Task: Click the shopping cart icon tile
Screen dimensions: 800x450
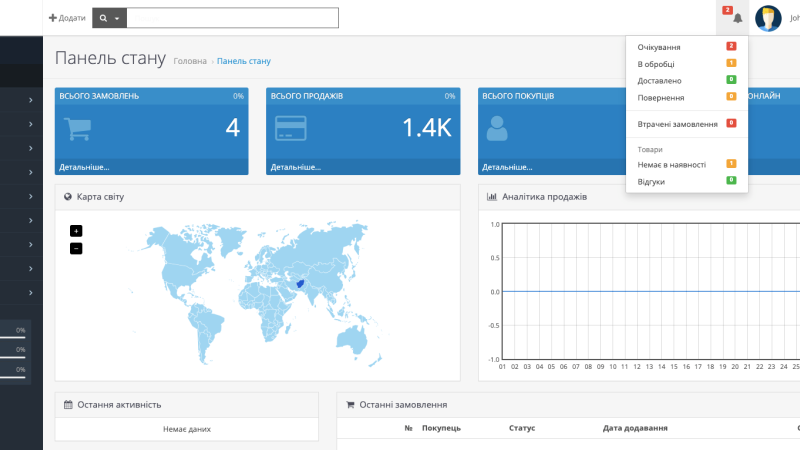Action: pyautogui.click(x=78, y=129)
